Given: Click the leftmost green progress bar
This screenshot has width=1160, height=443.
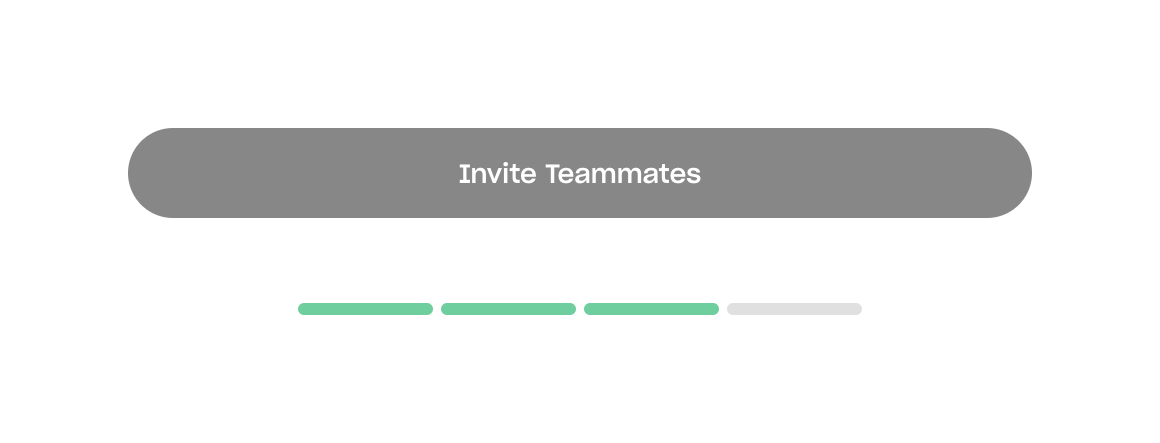Looking at the screenshot, I should [365, 309].
